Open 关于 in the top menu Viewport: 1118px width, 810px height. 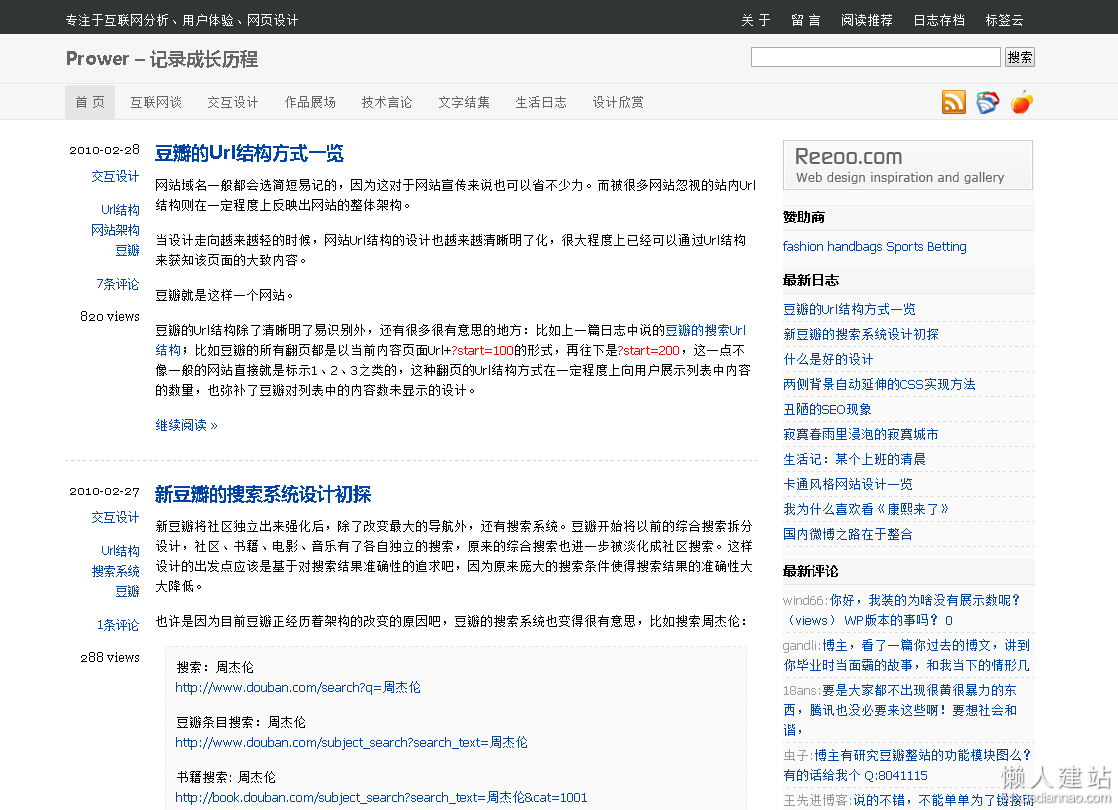point(756,20)
